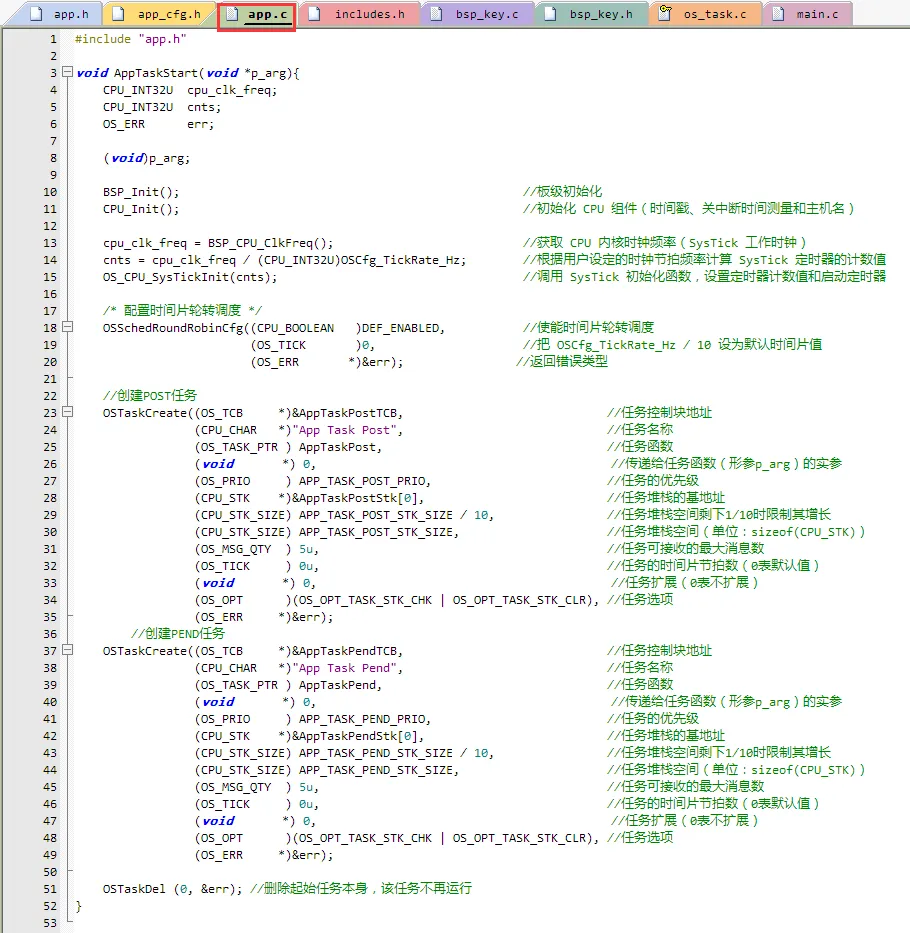The width and height of the screenshot is (910, 933).
Task: Collapse the AppTaskStart function fold at line 3
Action: tap(65, 73)
